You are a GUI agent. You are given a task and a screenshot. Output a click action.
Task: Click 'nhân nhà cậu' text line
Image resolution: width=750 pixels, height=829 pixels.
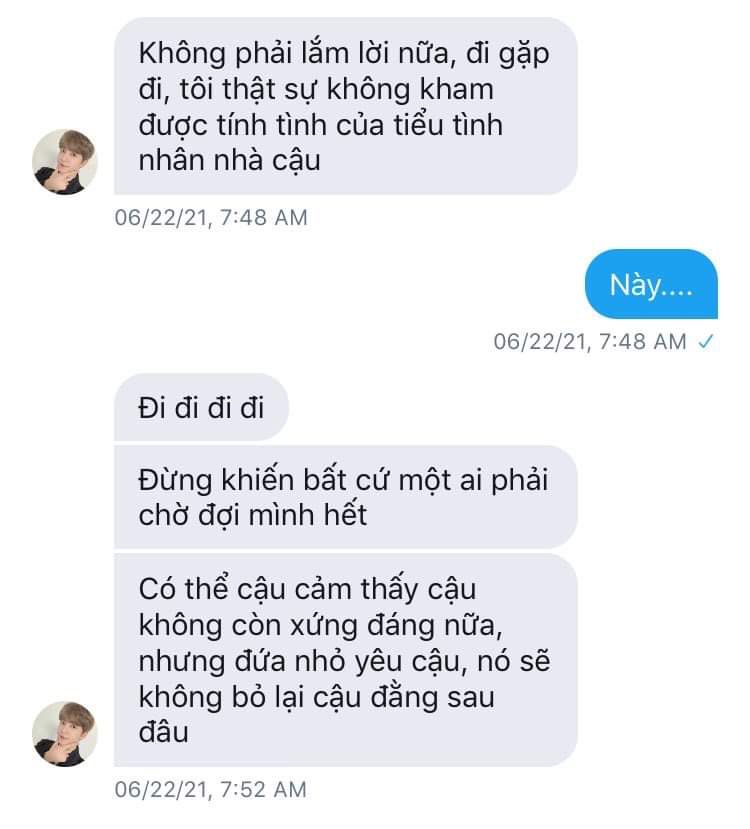click(x=229, y=161)
